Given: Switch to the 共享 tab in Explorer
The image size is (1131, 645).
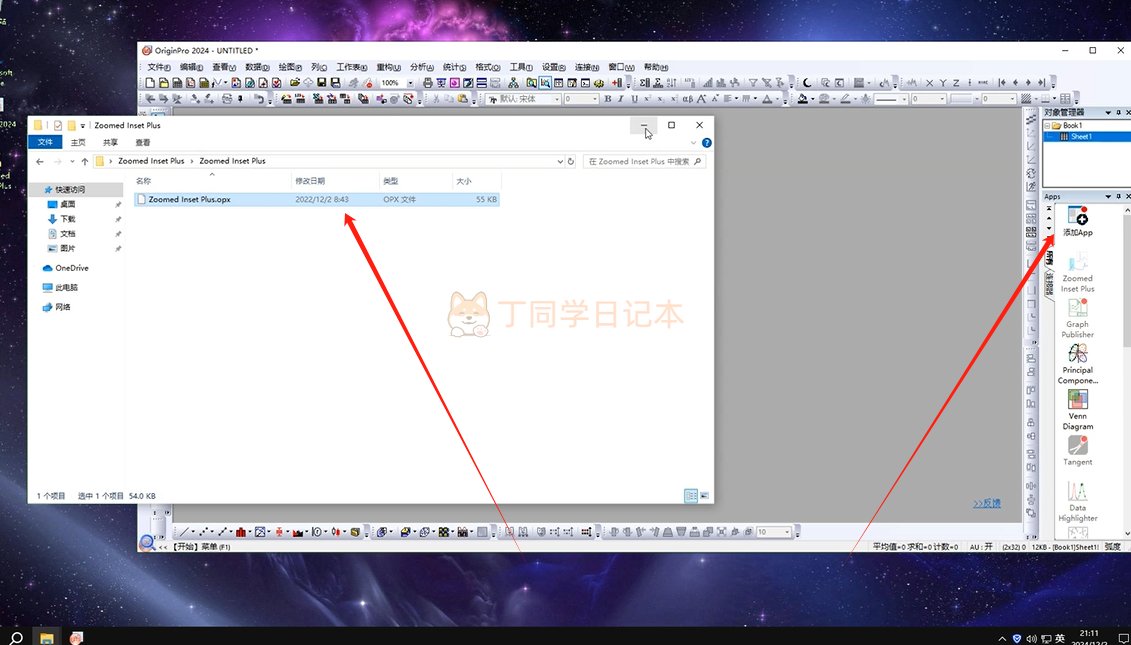Looking at the screenshot, I should [x=110, y=142].
